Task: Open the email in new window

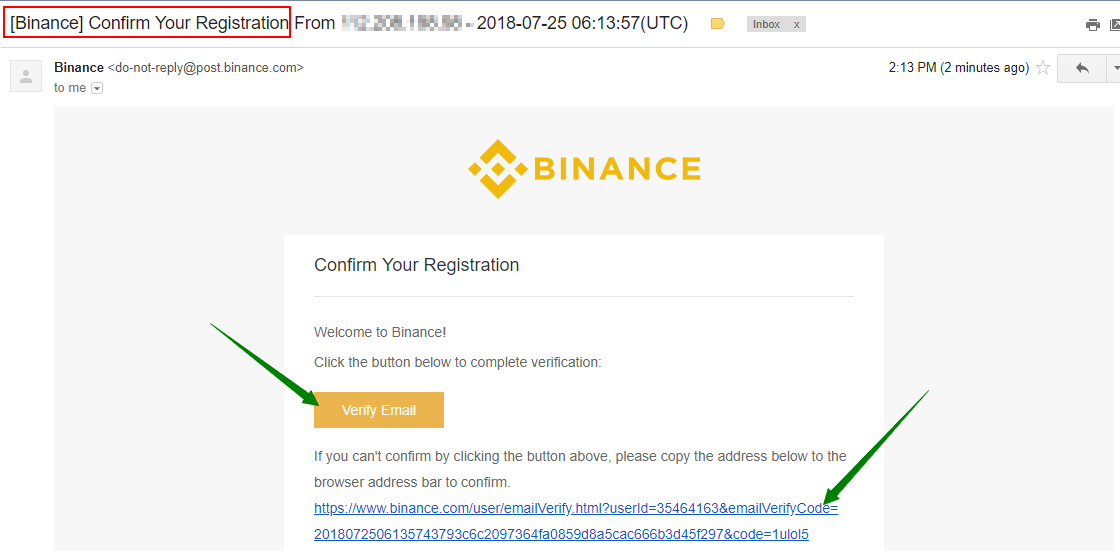Action: [1116, 25]
